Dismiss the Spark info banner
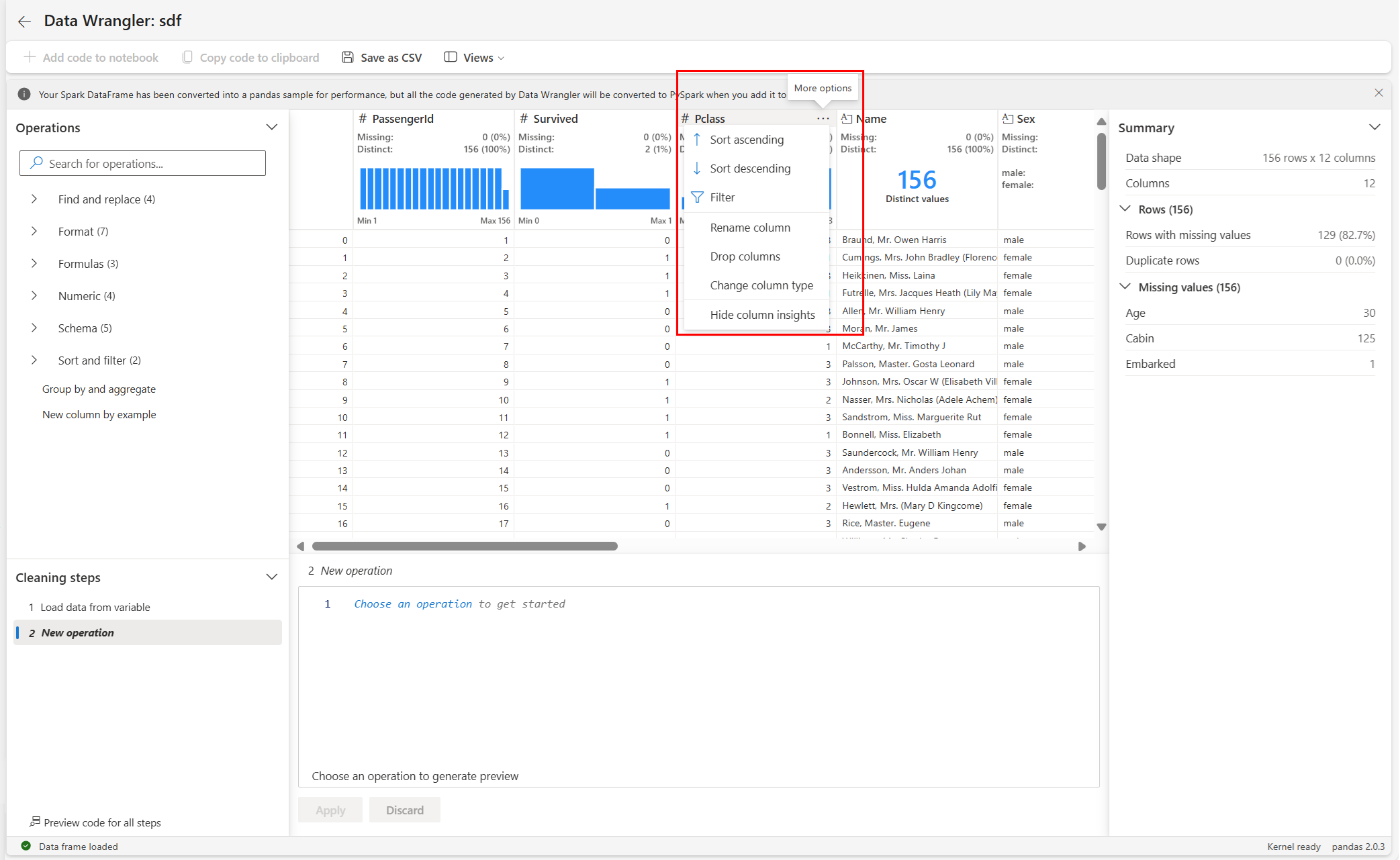 click(1379, 93)
